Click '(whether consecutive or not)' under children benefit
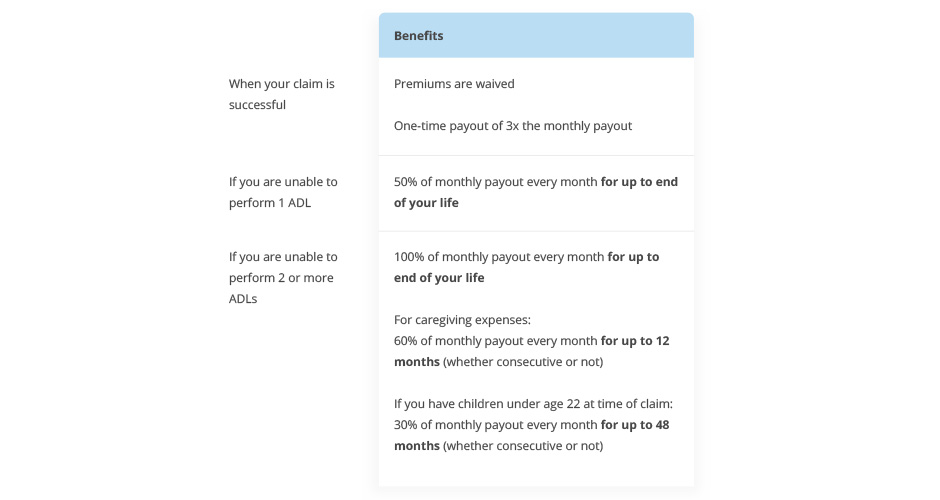940x500 pixels. (x=523, y=445)
